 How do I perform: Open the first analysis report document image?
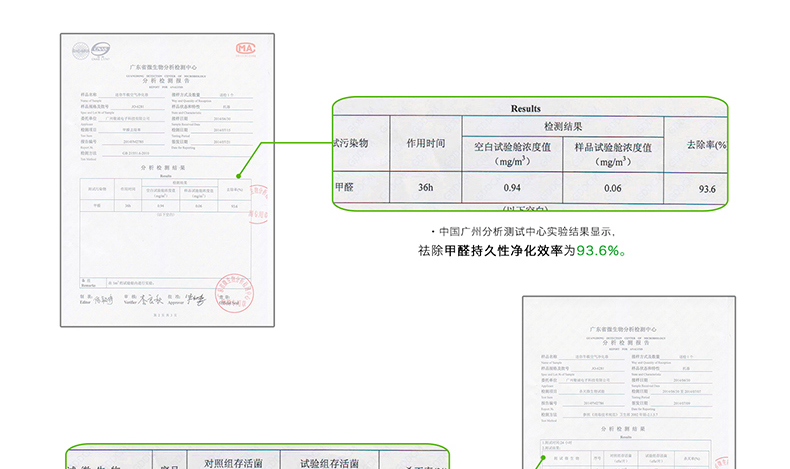[x=167, y=180]
